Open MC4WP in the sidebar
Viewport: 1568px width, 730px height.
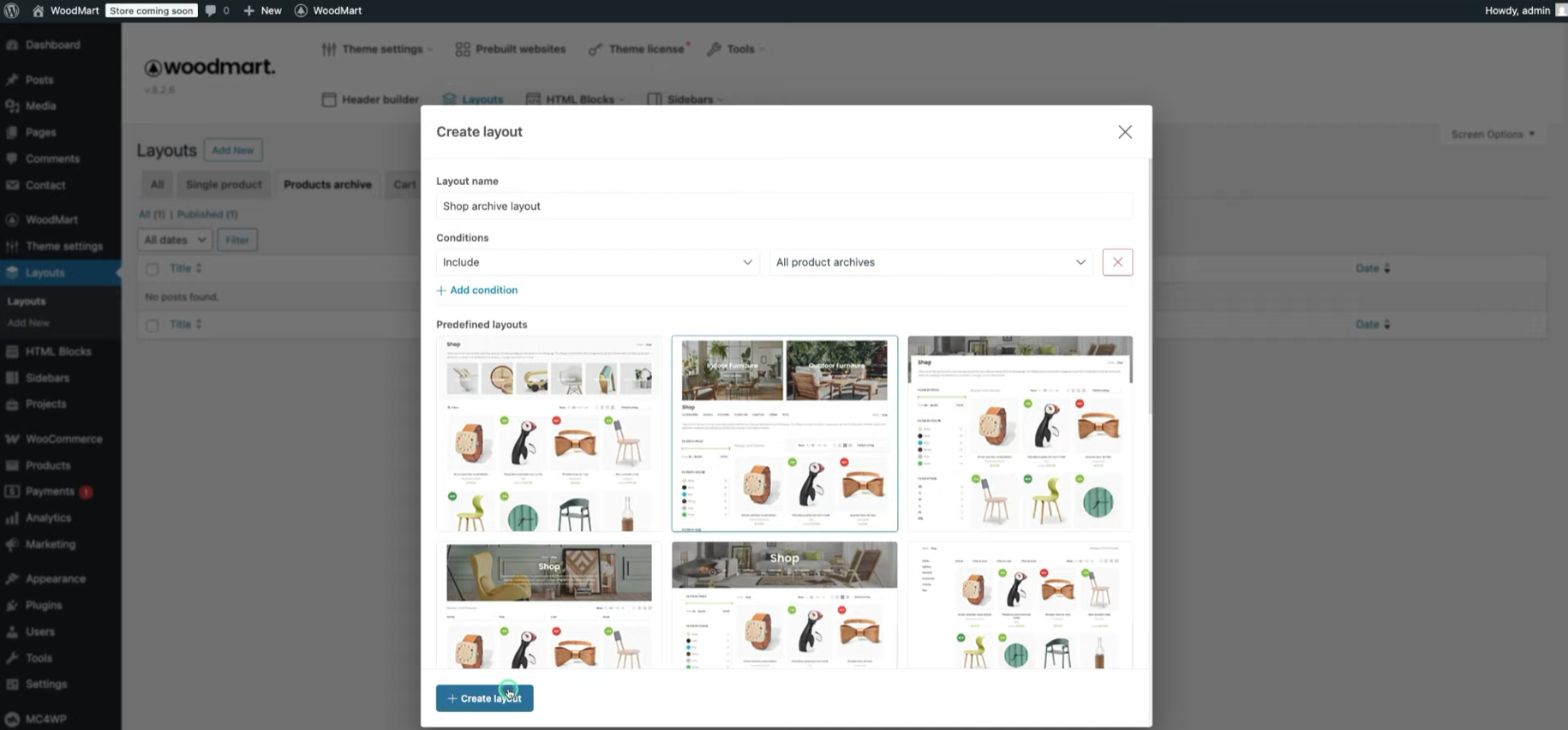[x=45, y=719]
